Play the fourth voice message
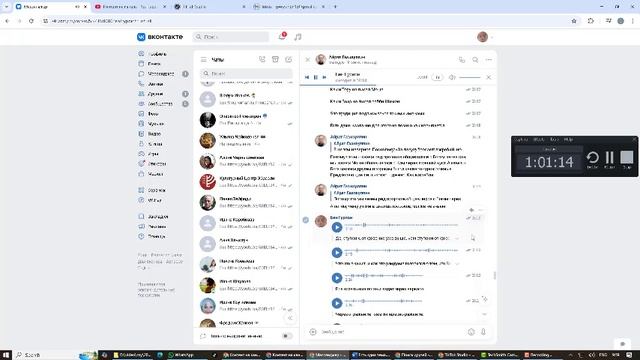Image resolution: width=640 pixels, height=360 pixels. coord(337,303)
